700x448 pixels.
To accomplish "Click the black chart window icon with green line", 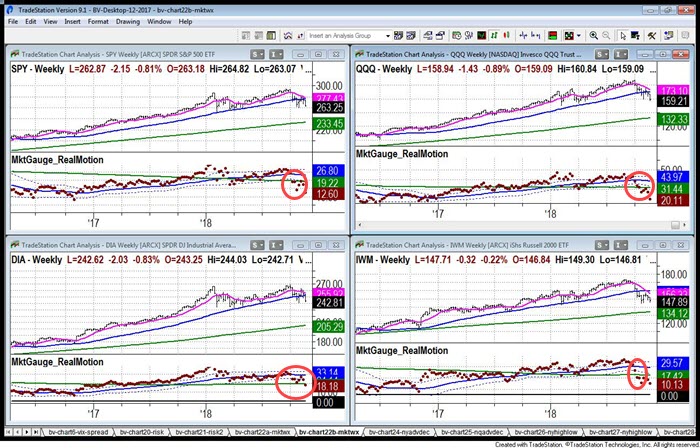I will pos(481,36).
